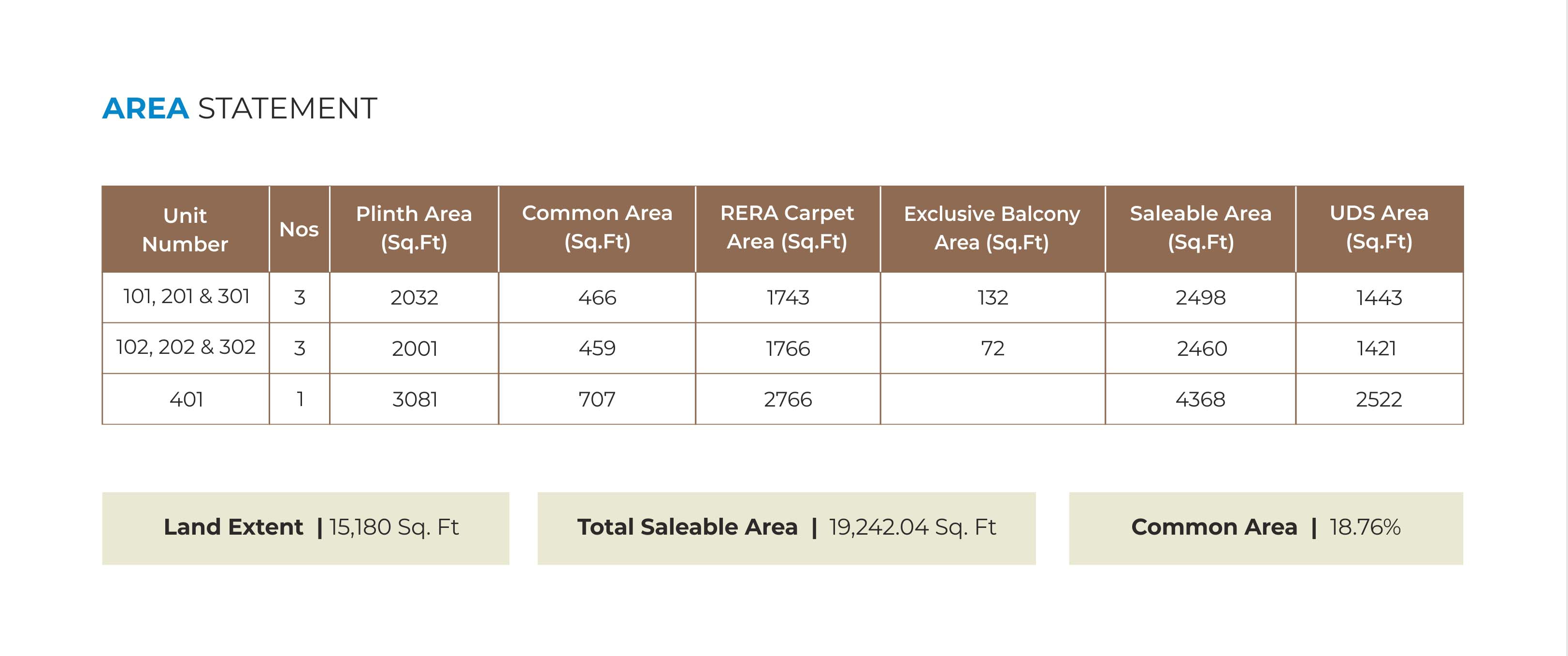The image size is (1568, 656).
Task: Select the Land Extent 15,180 Sq. Ft box
Action: click(305, 528)
